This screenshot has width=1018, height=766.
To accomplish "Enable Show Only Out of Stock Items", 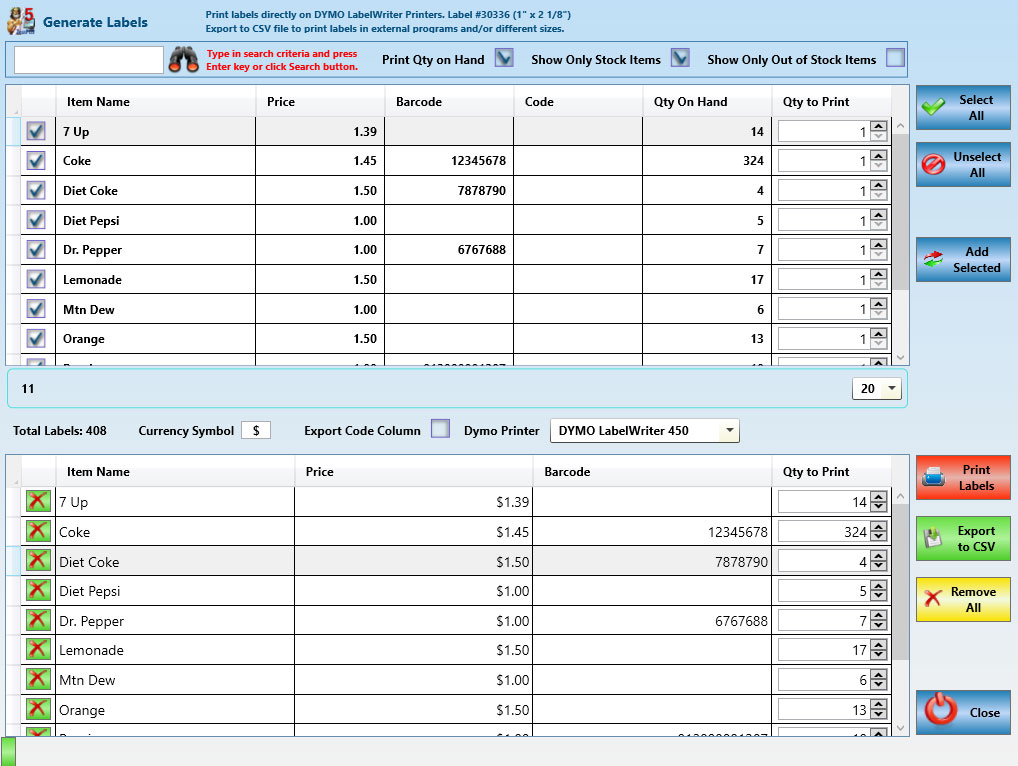I will 895,58.
